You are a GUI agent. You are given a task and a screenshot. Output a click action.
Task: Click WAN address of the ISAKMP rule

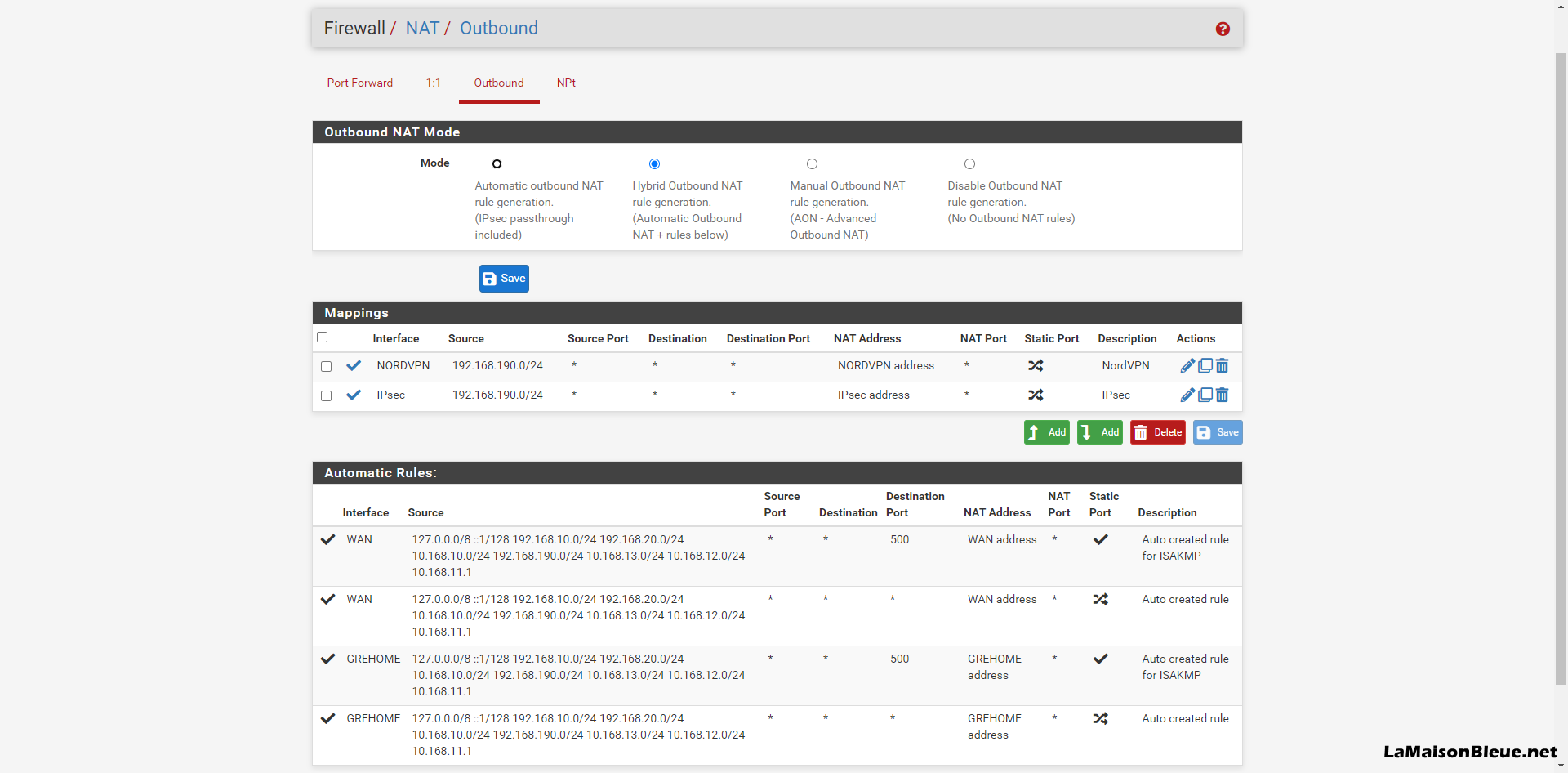(x=1002, y=539)
